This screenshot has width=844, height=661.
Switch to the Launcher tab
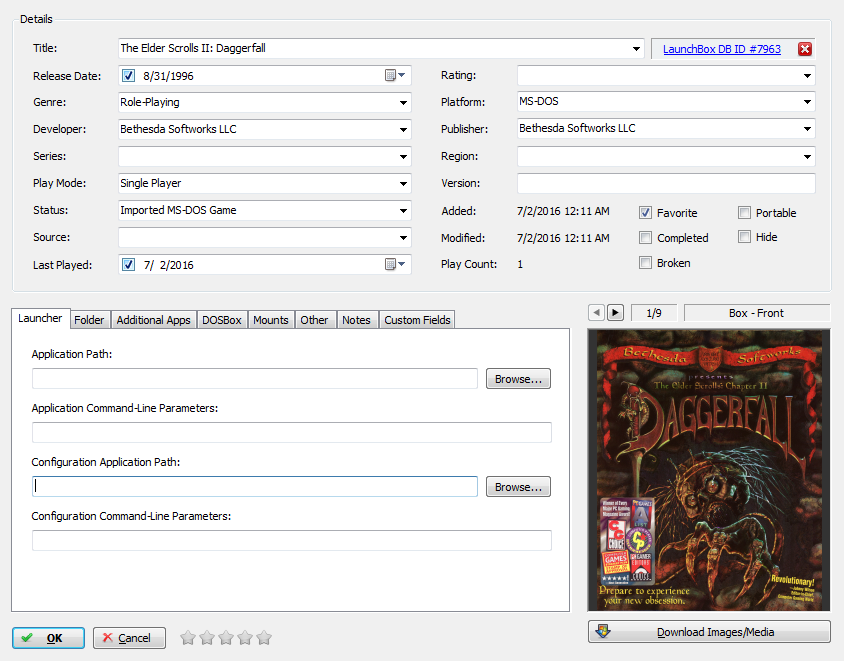pos(40,318)
